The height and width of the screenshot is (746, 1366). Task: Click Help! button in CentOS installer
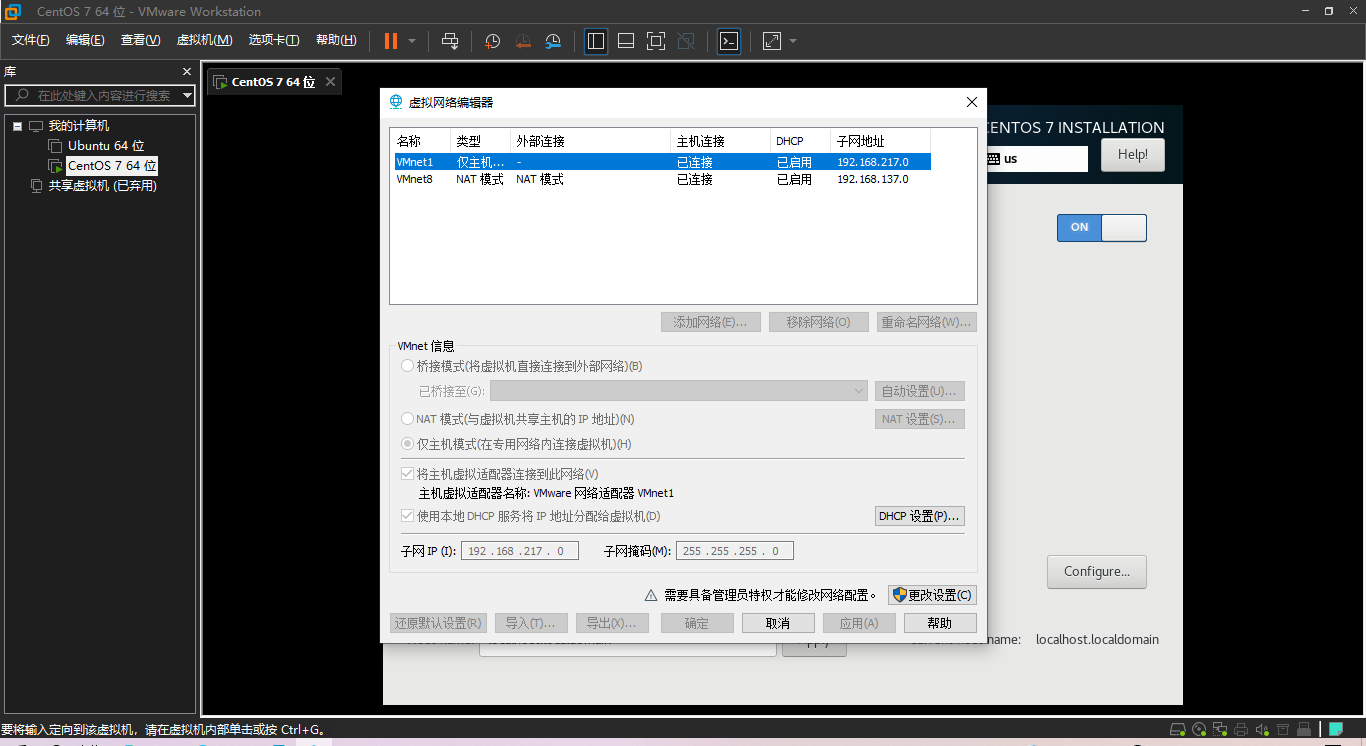(1133, 155)
